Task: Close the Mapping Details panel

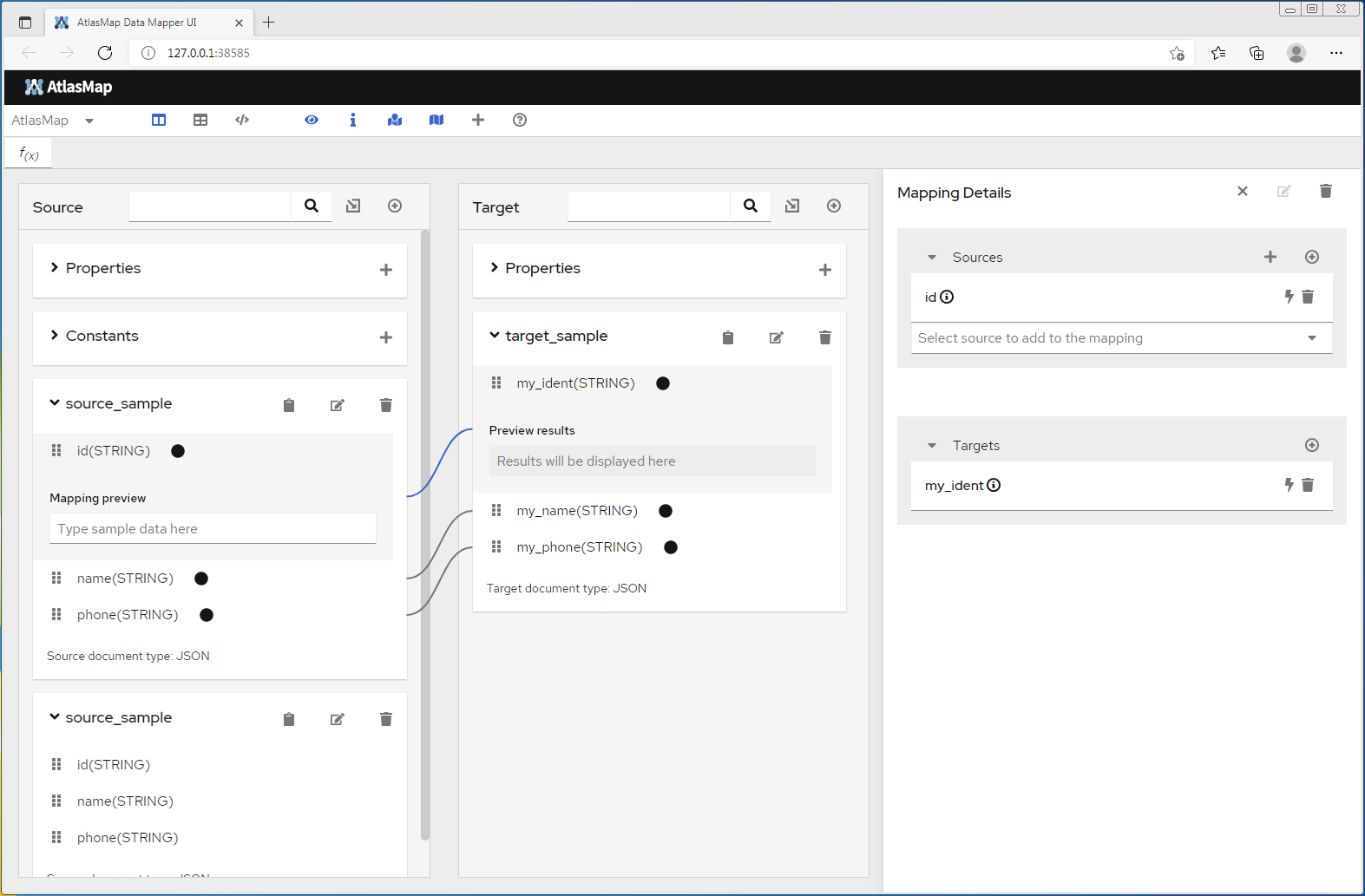Action: 1243,192
